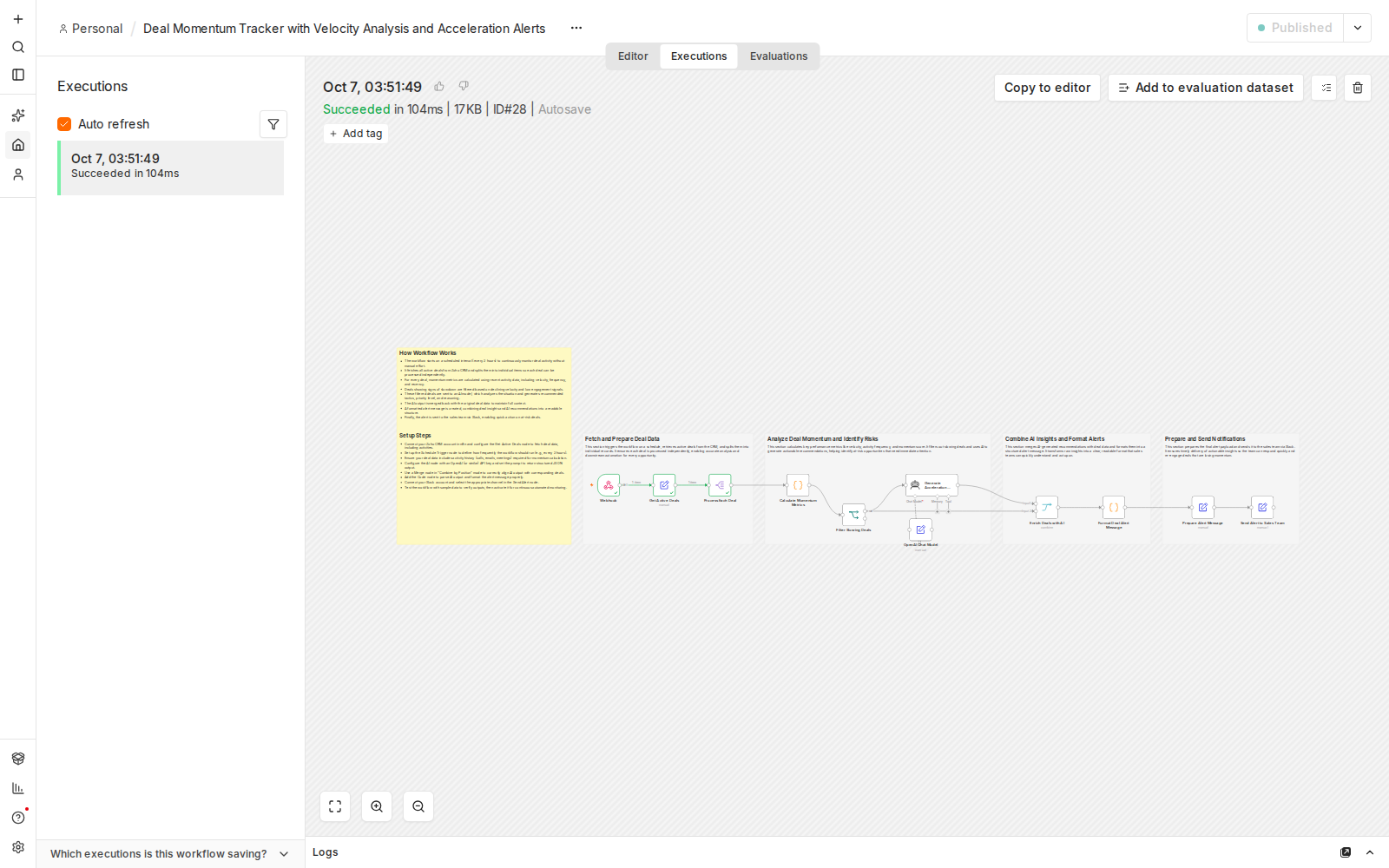Go to the home overview icon
This screenshot has height=868, width=1389.
(18, 145)
